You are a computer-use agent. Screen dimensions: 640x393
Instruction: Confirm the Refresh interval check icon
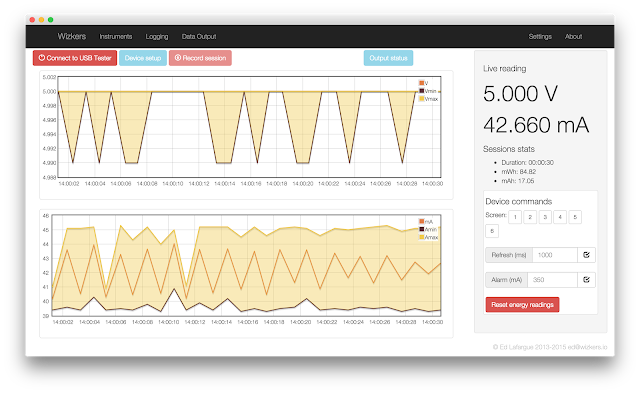pos(586,255)
